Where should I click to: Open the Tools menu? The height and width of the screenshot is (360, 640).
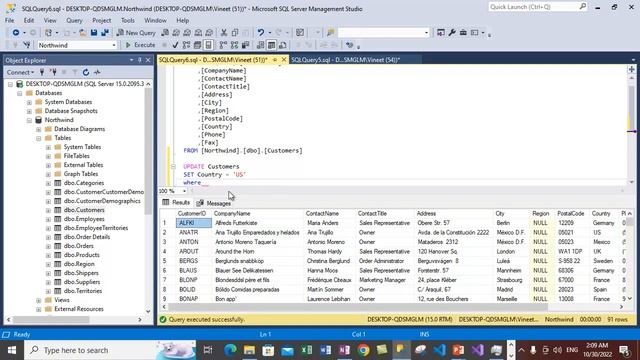pyautogui.click(x=127, y=20)
